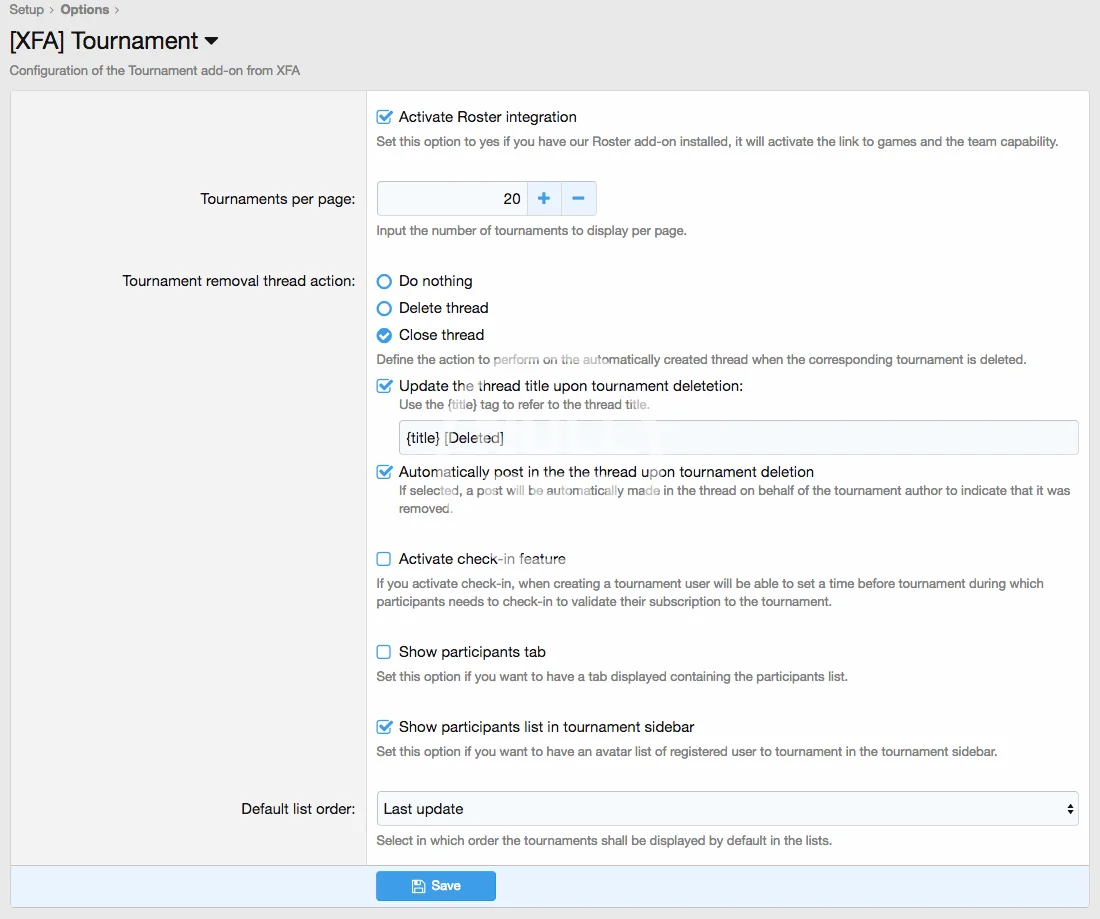Uncheck Update the thread title upon deletion
The height and width of the screenshot is (919, 1100).
[384, 386]
